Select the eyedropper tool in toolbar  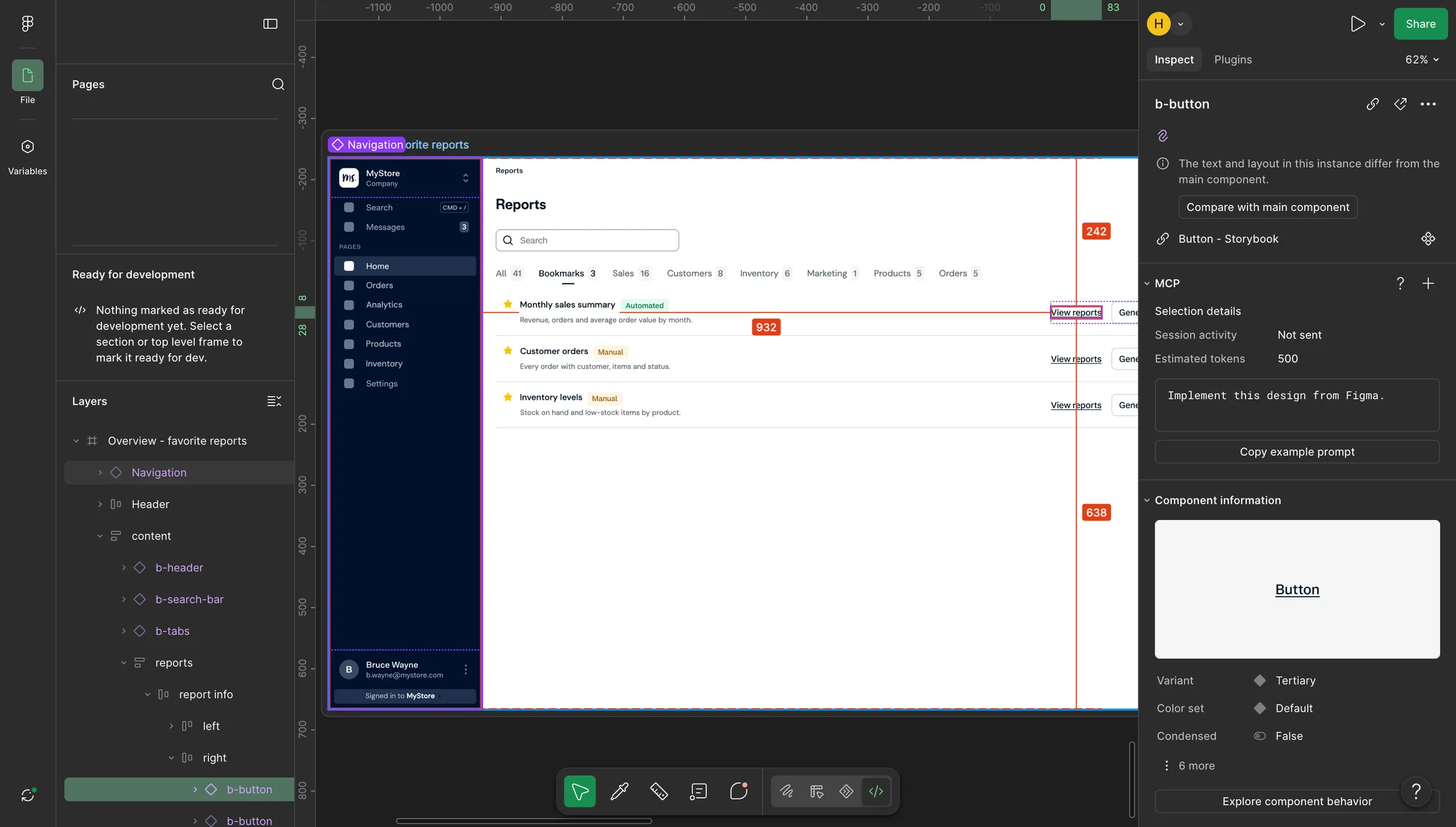pyautogui.click(x=619, y=791)
